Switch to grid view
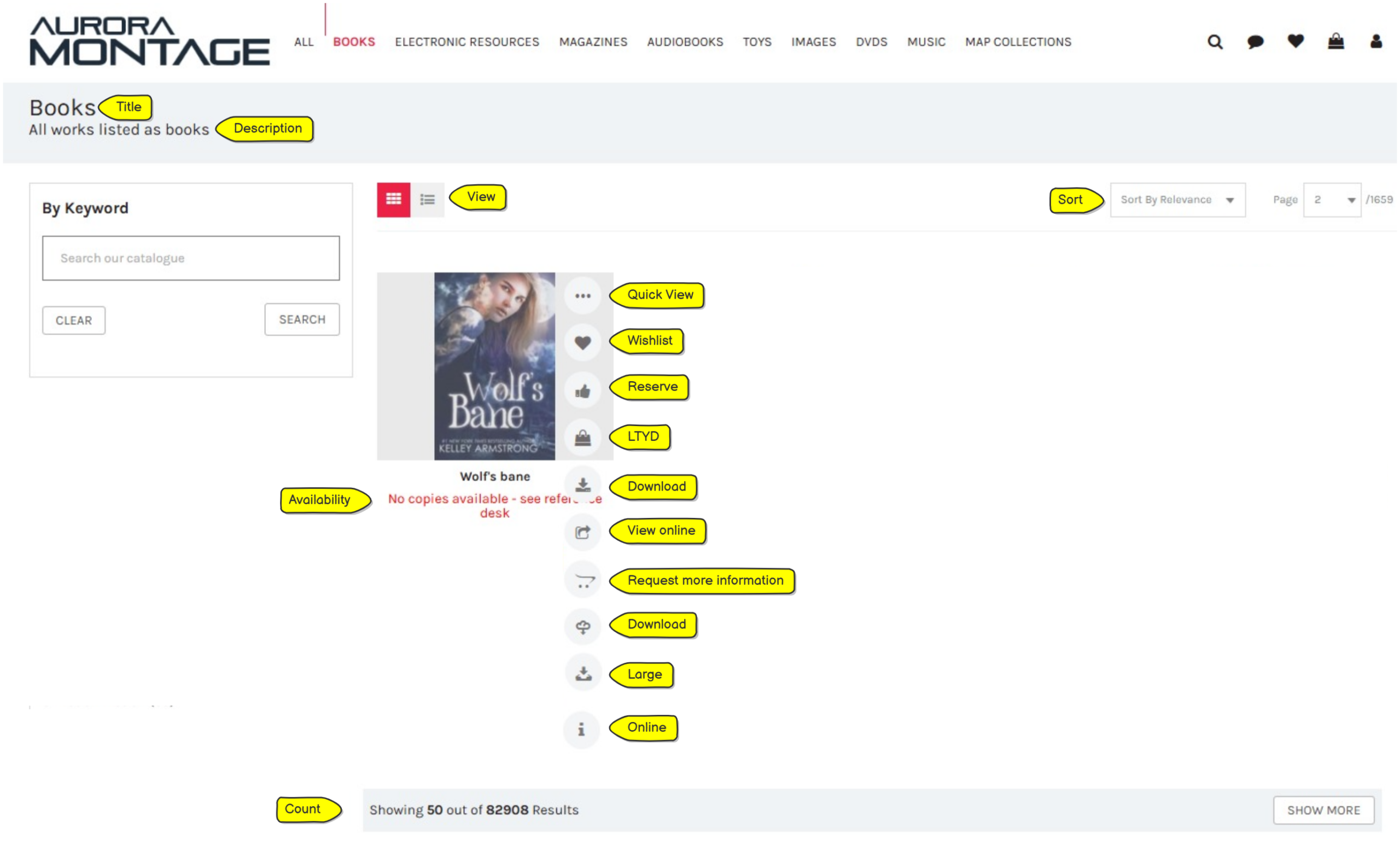 393,200
